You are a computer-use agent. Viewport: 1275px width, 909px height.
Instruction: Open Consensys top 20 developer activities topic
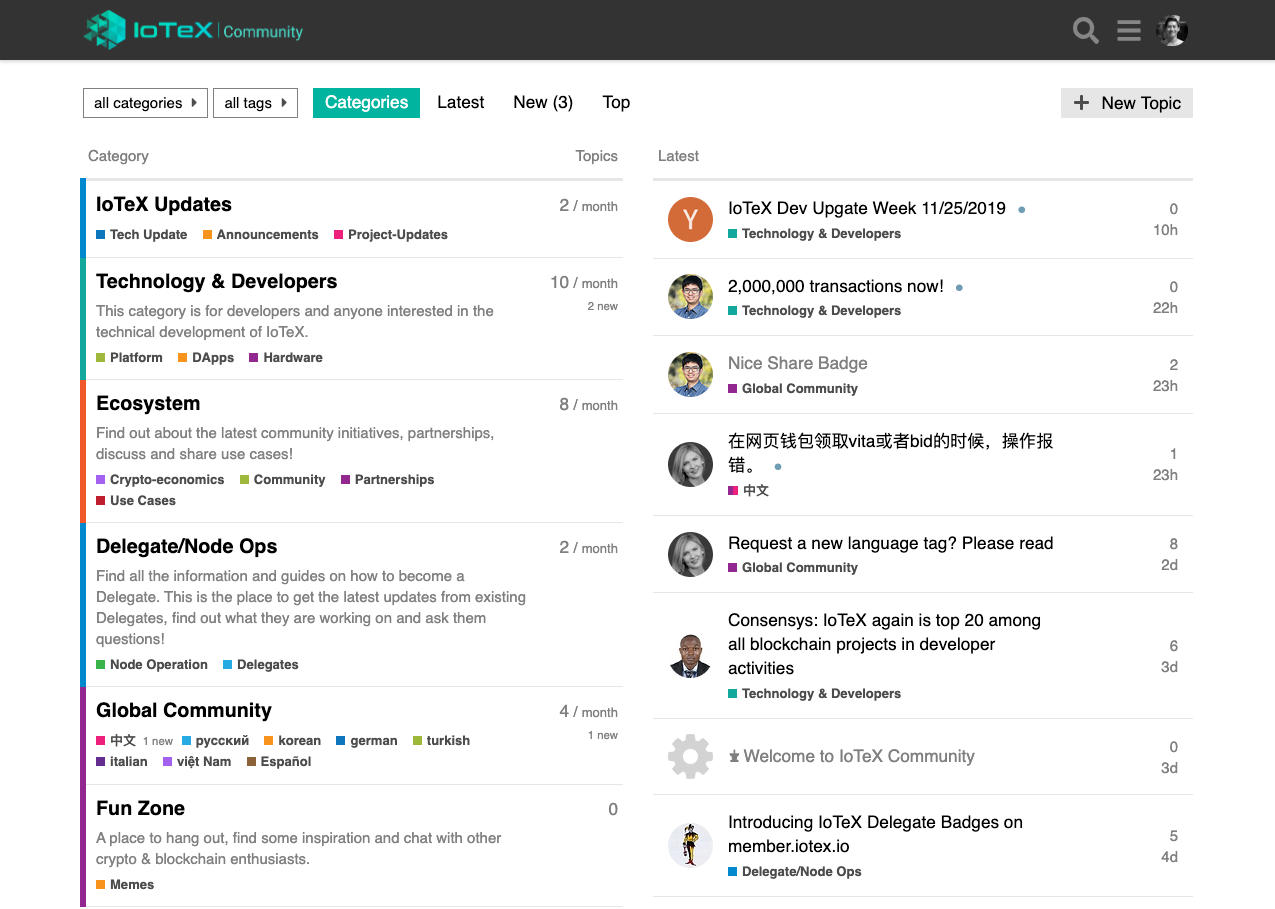[x=884, y=644]
